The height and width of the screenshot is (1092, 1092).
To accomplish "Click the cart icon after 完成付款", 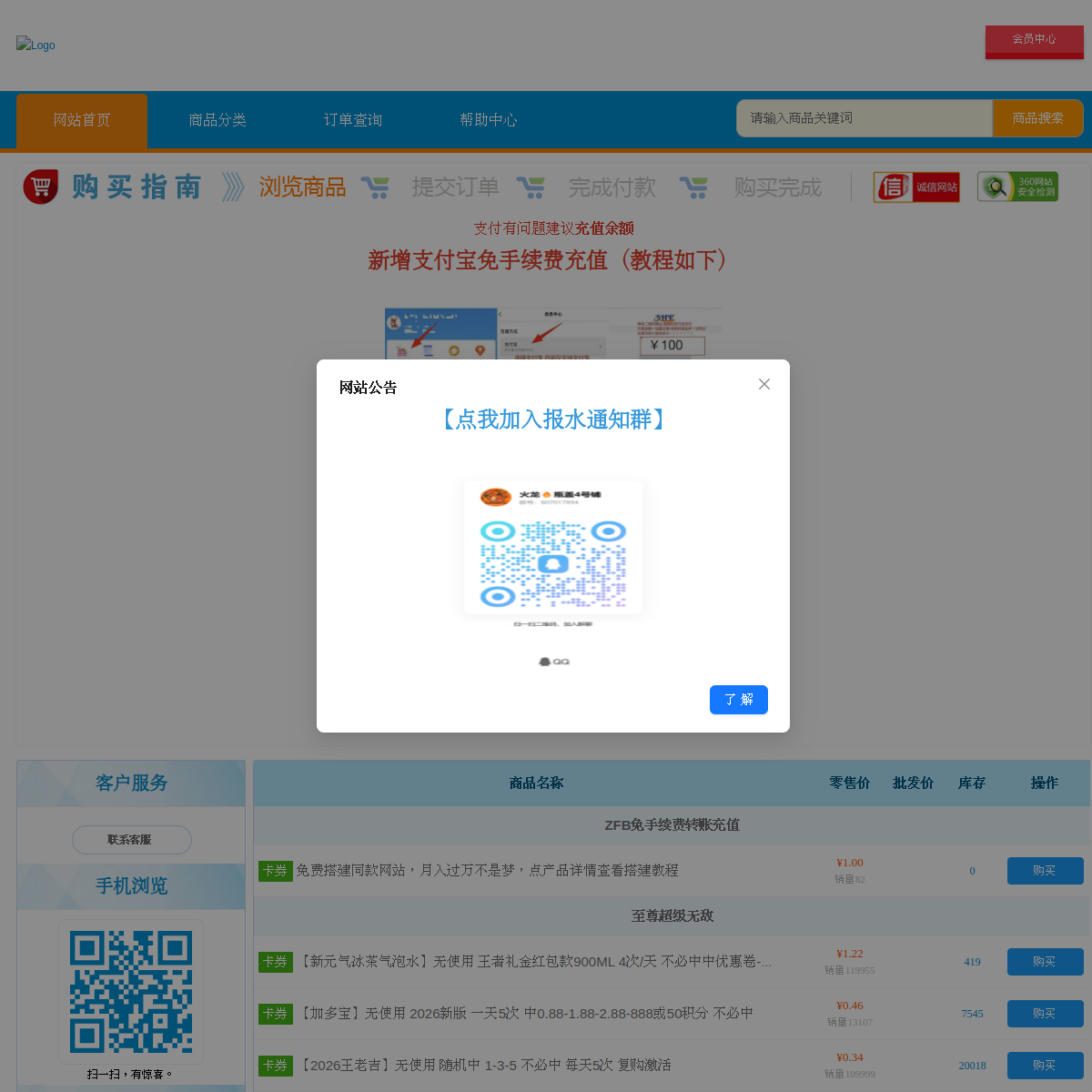I will 693,187.
